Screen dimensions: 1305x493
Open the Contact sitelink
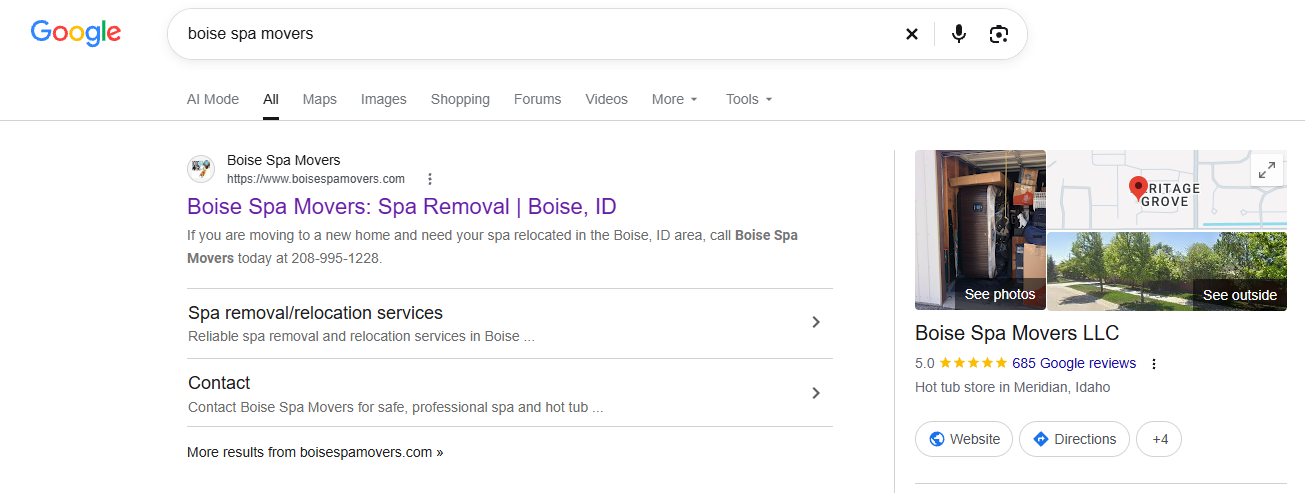tap(219, 383)
